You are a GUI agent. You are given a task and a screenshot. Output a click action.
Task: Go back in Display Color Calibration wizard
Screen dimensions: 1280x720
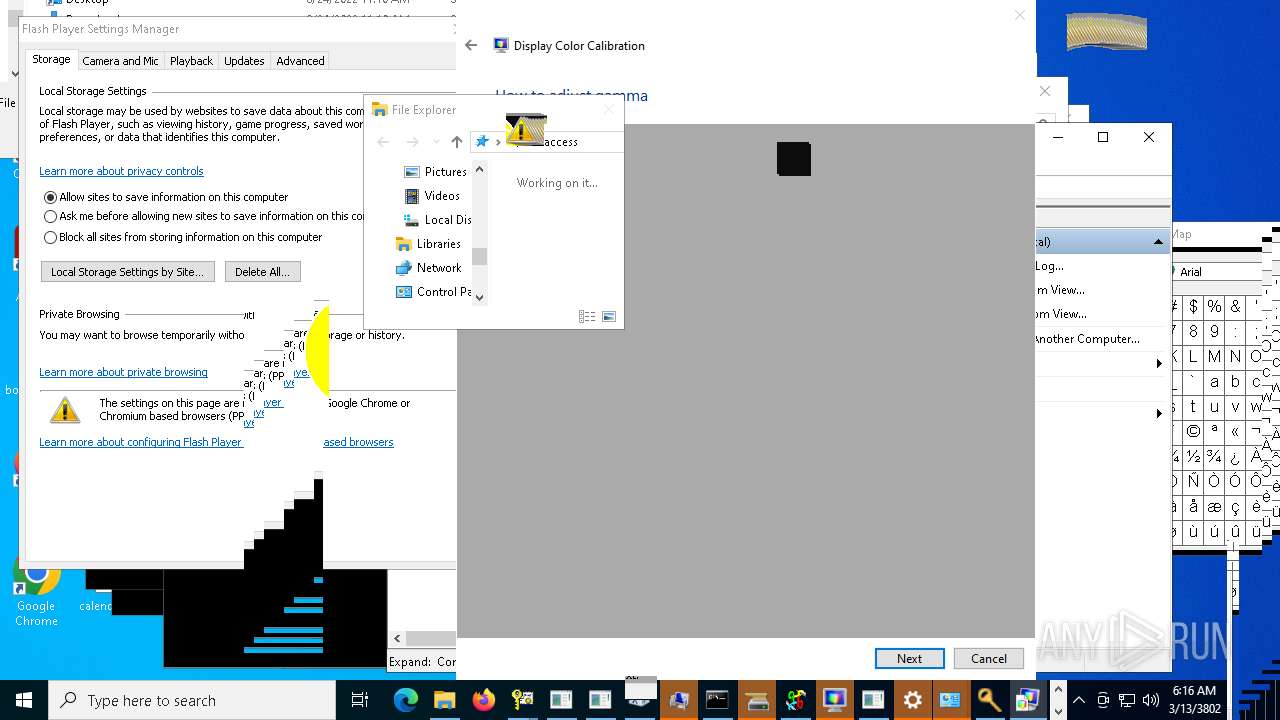pyautogui.click(x=471, y=45)
